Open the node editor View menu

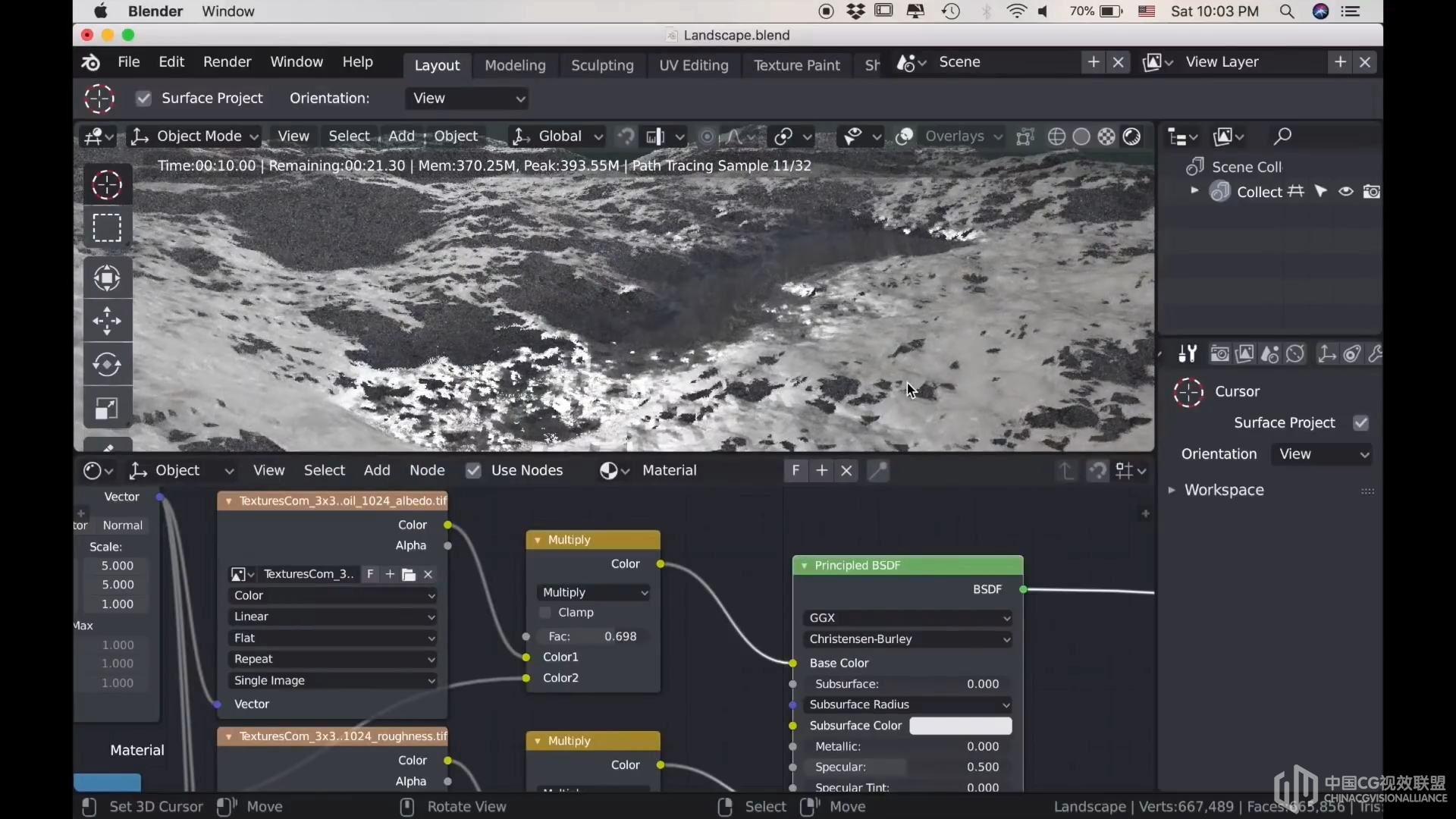click(x=268, y=471)
